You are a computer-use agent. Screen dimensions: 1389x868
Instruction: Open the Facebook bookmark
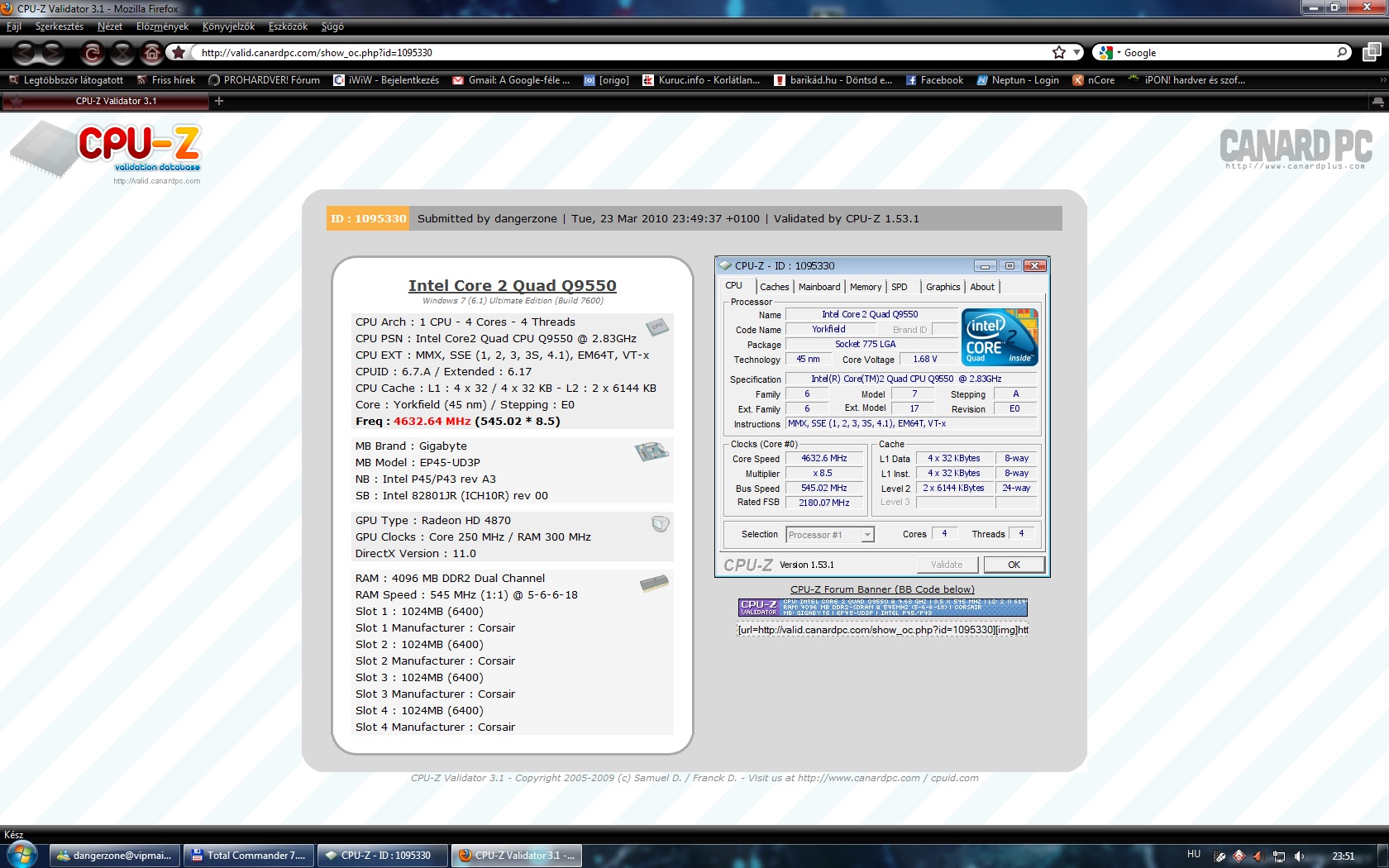point(934,80)
